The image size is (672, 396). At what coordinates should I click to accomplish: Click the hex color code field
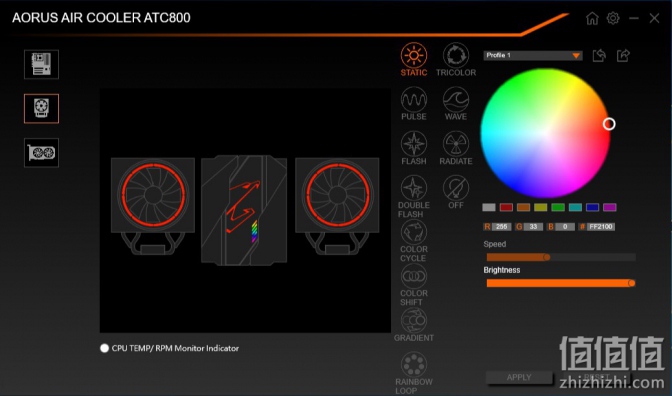601,227
